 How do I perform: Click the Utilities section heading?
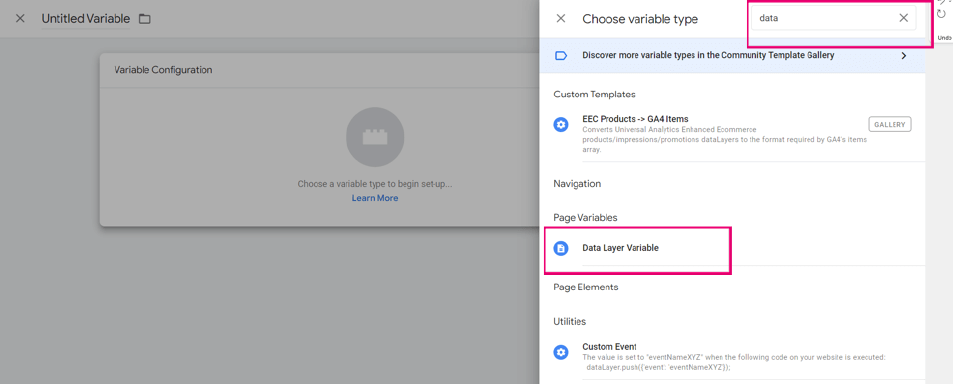[x=569, y=321]
